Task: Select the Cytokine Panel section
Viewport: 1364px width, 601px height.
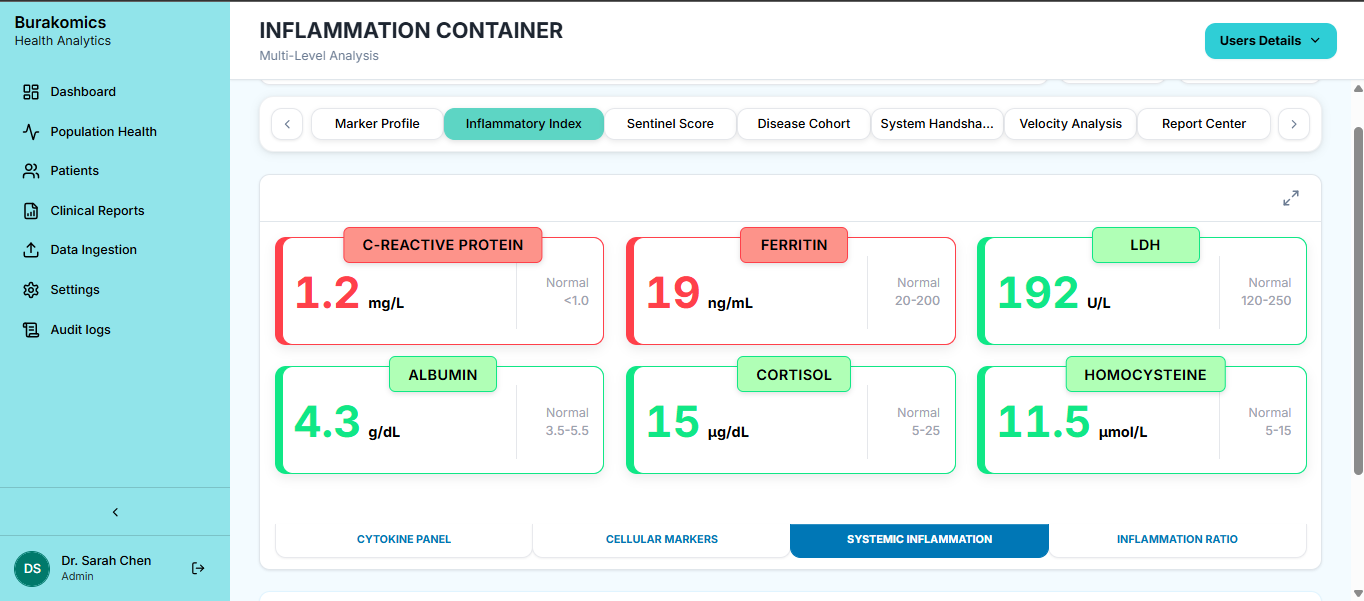Action: tap(404, 539)
